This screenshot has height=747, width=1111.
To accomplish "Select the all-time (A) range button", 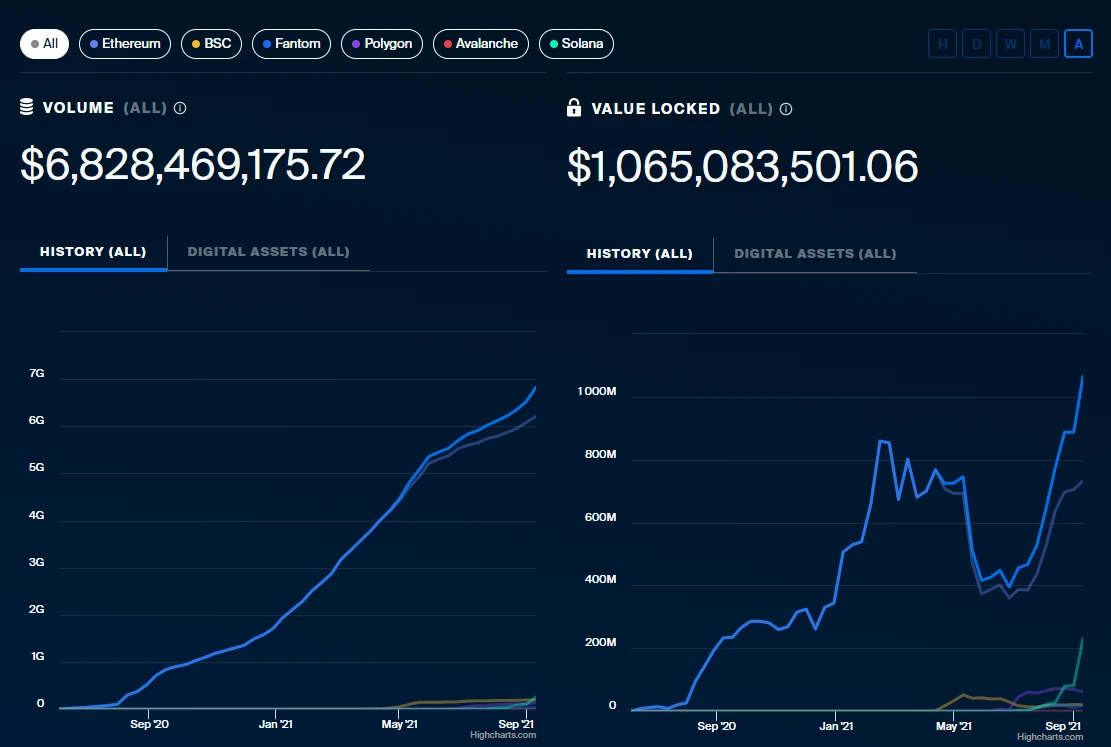I will tap(1078, 44).
